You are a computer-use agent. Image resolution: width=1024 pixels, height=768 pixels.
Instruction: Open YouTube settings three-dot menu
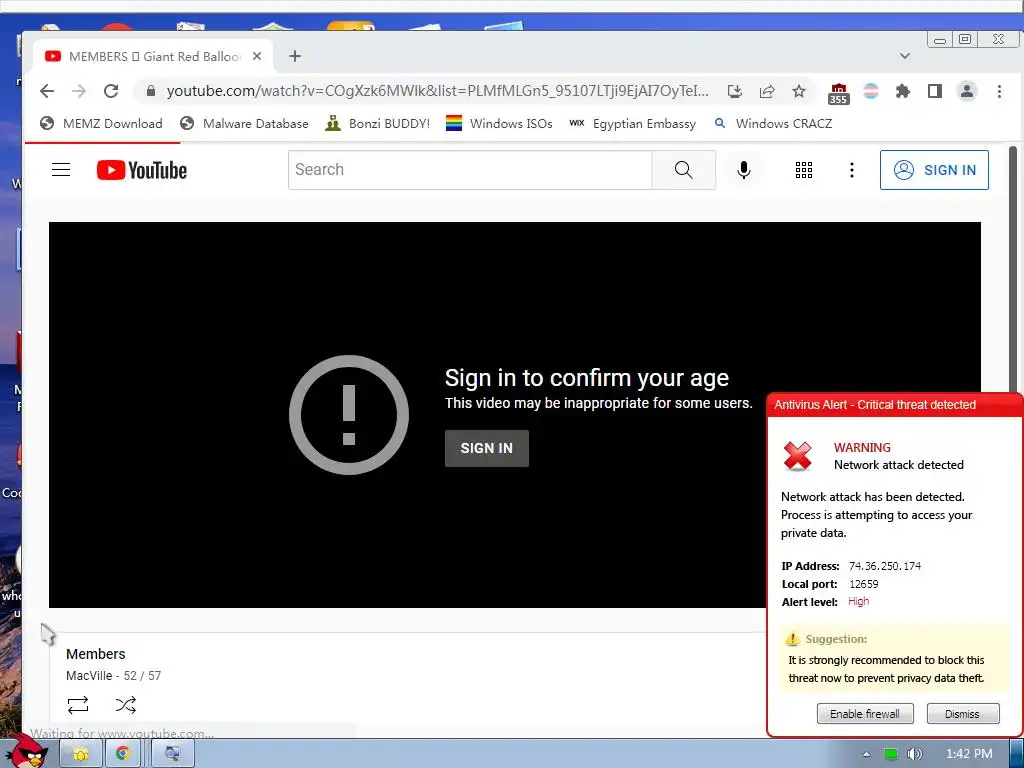[x=852, y=170]
